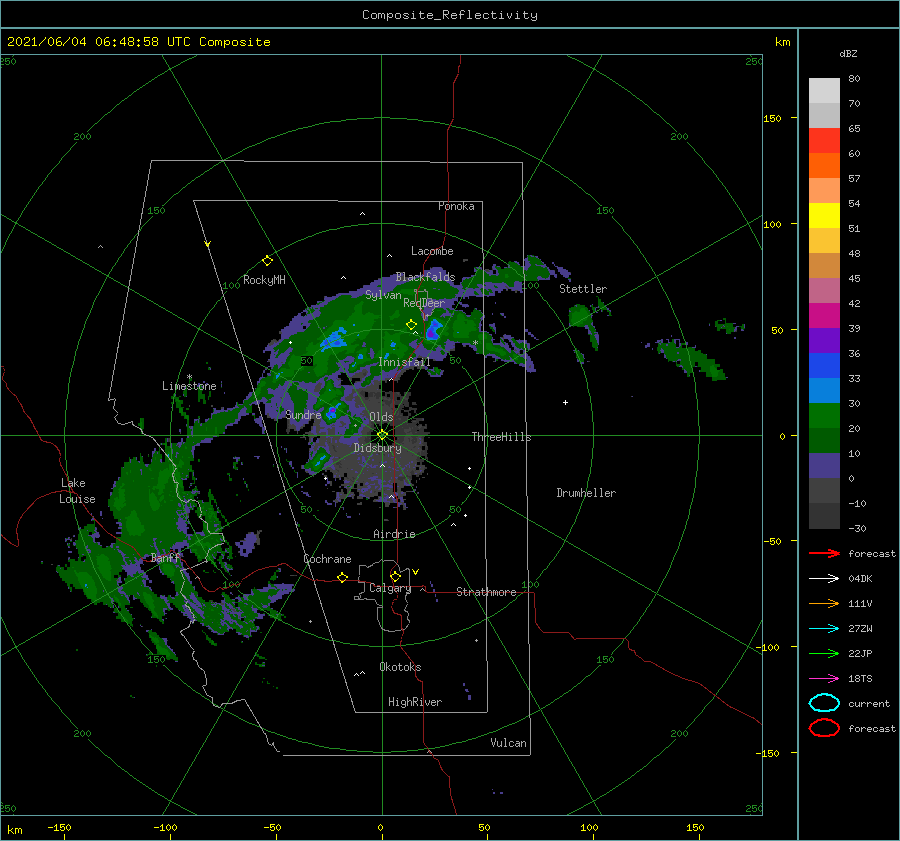The image size is (900, 841).
Task: Click the red forecast arrow in legend
Action: (x=824, y=553)
